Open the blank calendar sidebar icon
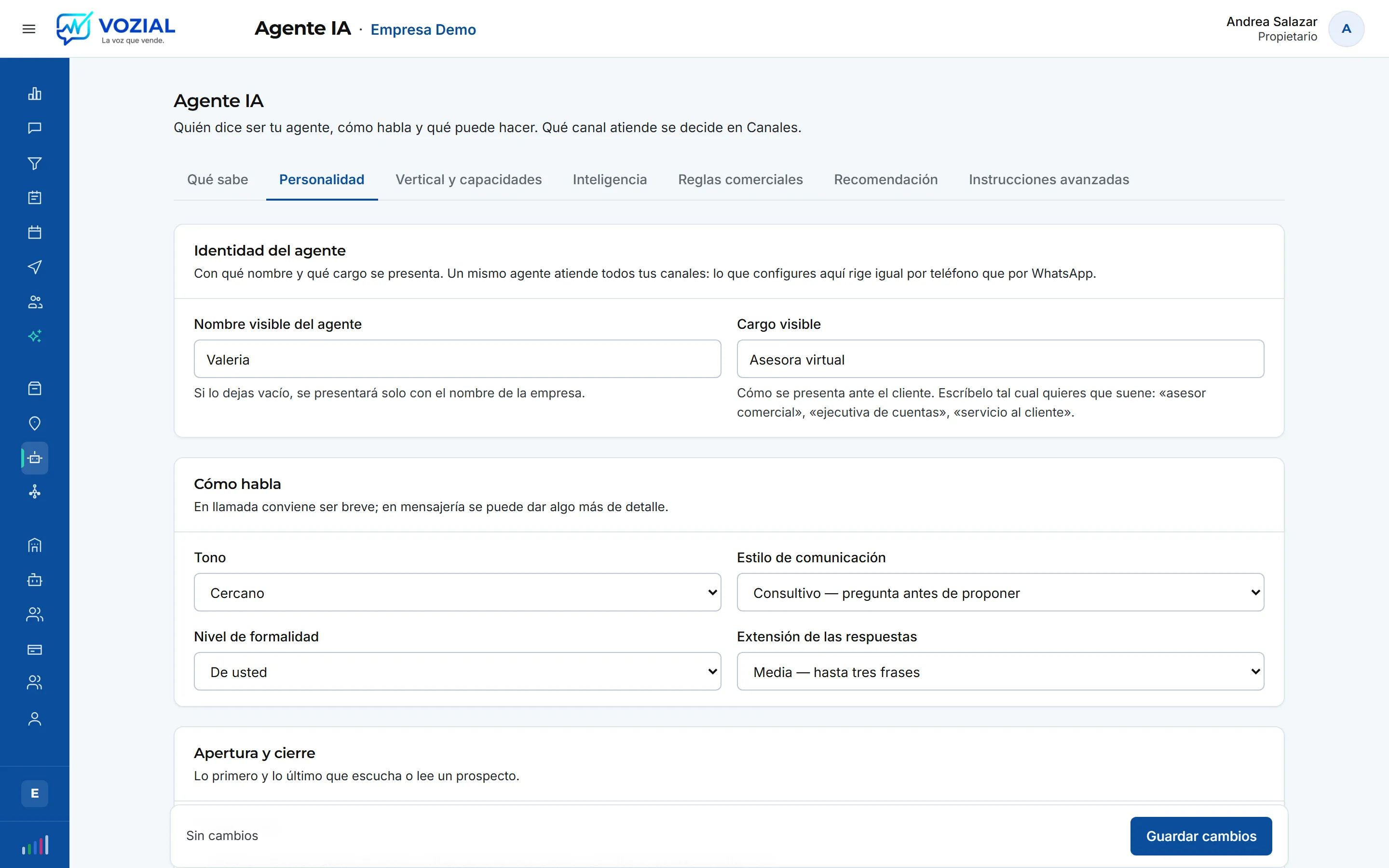Image resolution: width=1389 pixels, height=868 pixels. [x=34, y=232]
